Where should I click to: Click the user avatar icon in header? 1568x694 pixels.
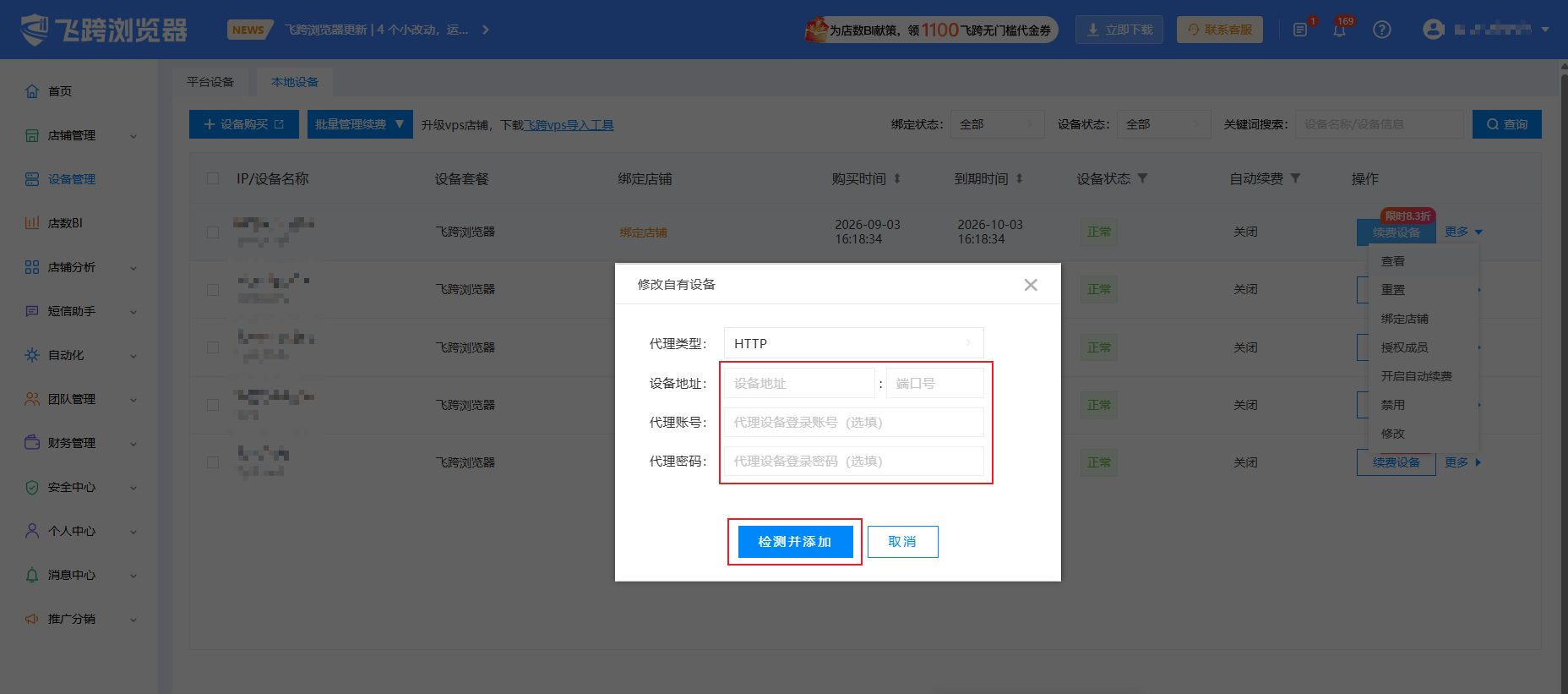[1434, 30]
